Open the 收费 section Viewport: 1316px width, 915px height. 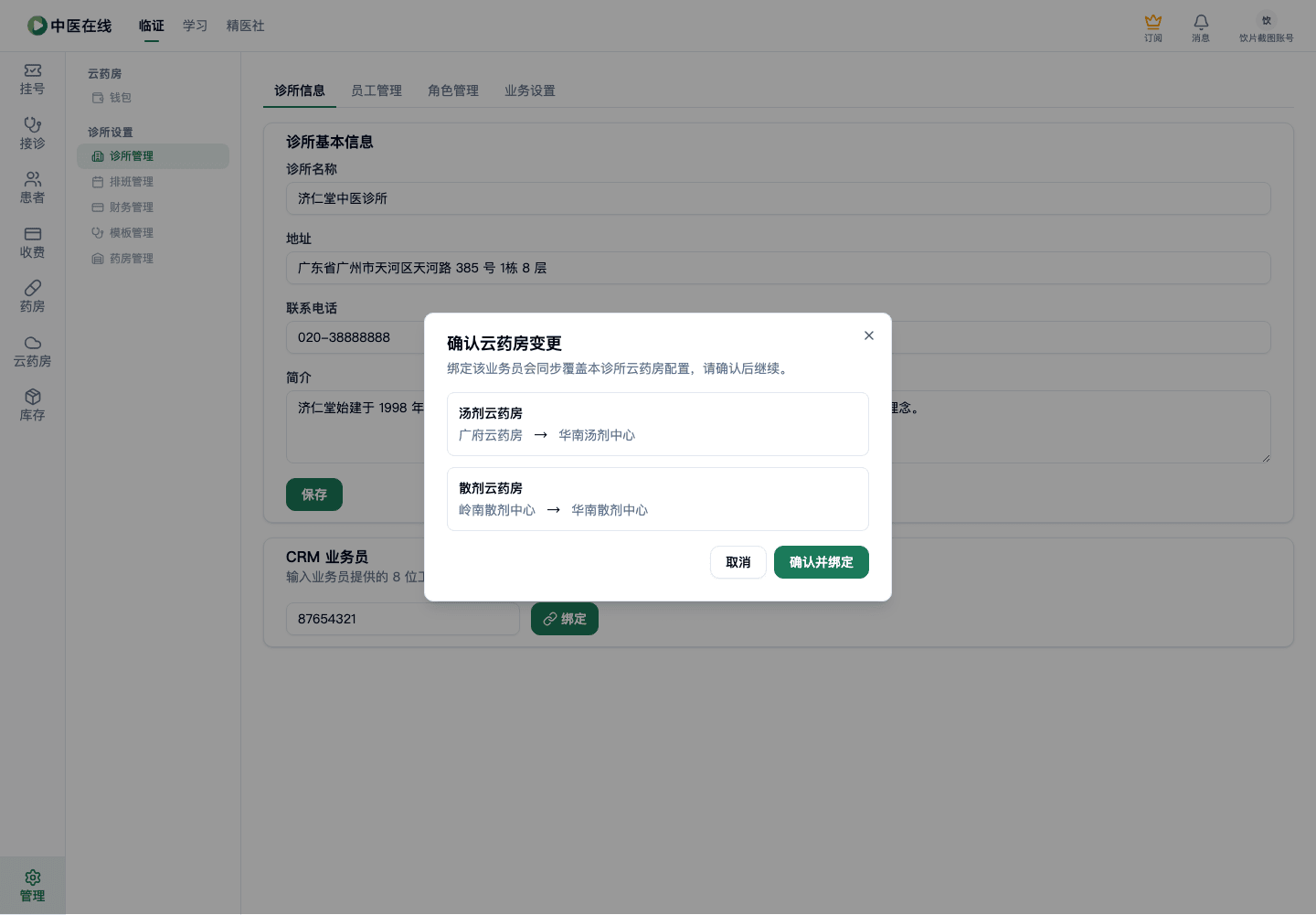coord(33,242)
